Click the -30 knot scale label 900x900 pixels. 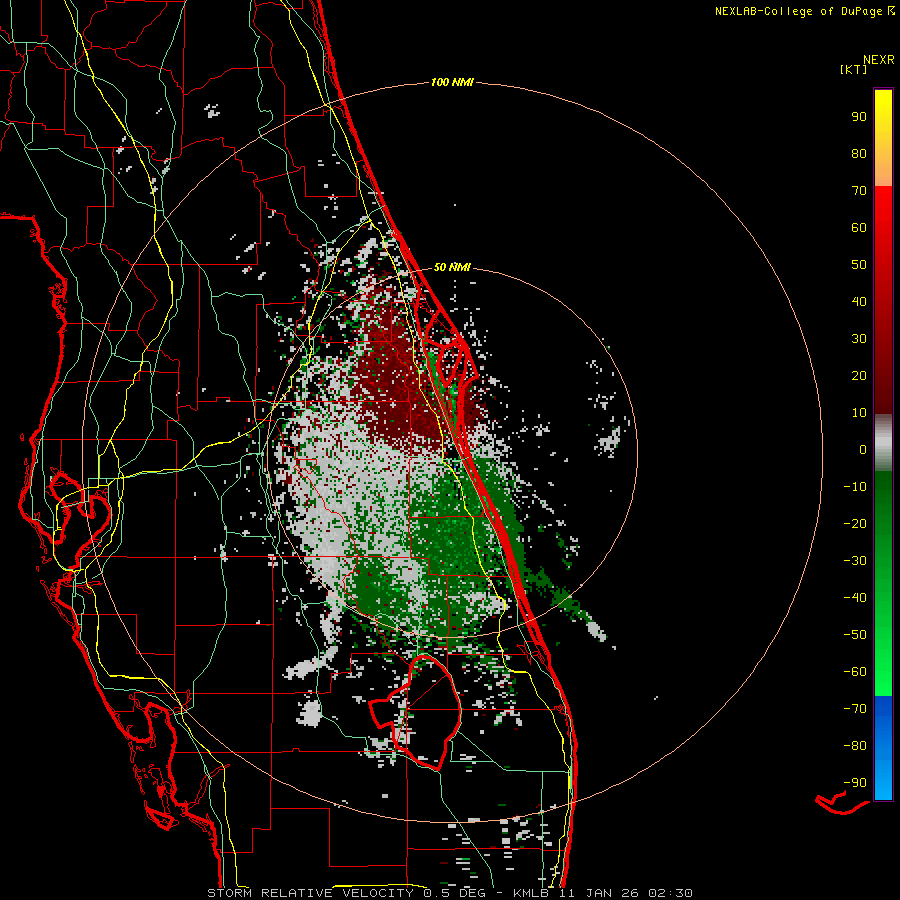pos(855,561)
